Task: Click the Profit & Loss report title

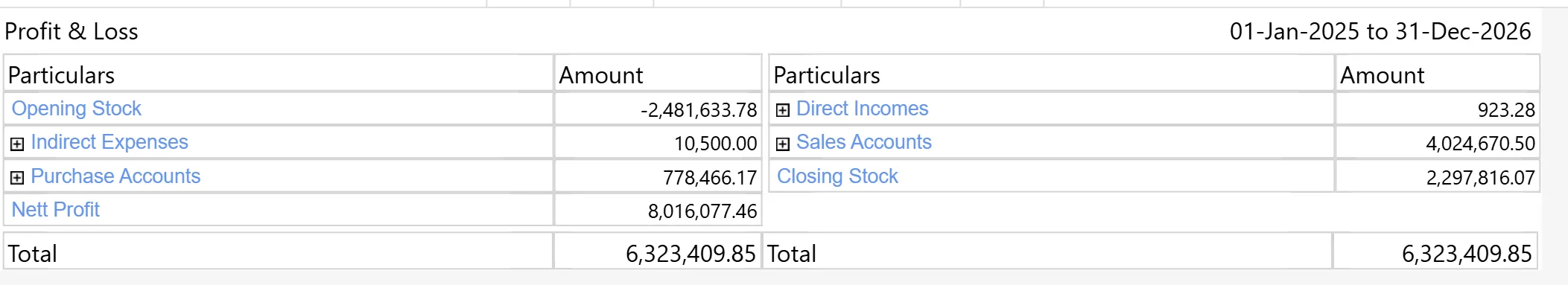Action: 72,31
